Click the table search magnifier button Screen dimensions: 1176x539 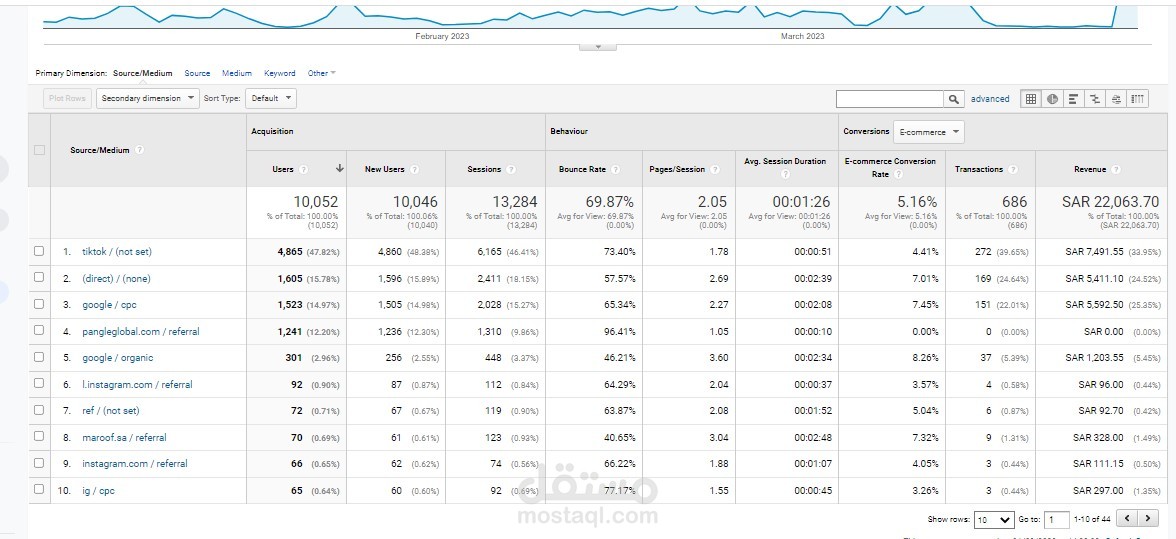tap(953, 99)
